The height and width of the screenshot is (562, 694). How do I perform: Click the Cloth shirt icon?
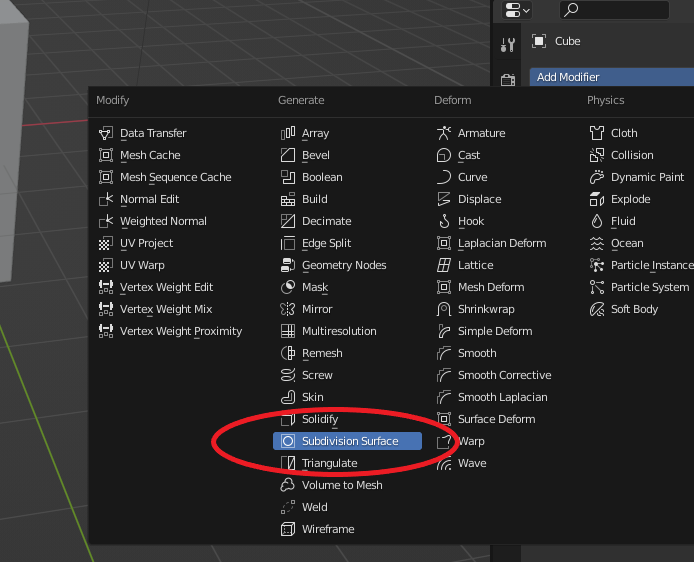597,133
